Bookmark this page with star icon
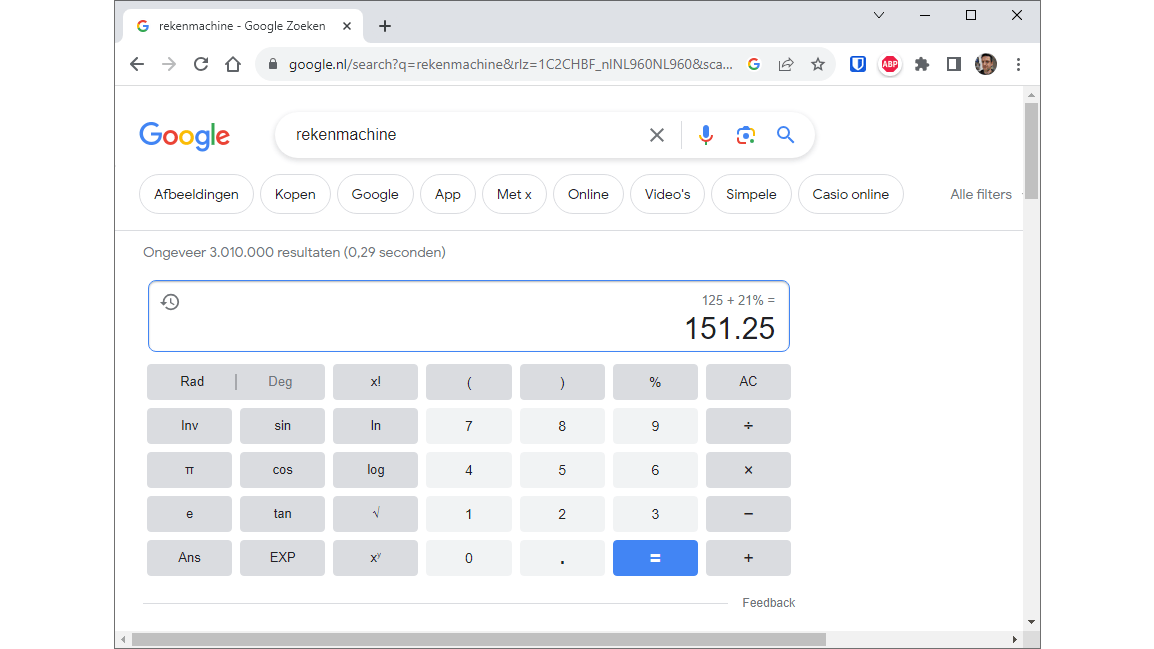This screenshot has width=1154, height=649. pyautogui.click(x=818, y=64)
